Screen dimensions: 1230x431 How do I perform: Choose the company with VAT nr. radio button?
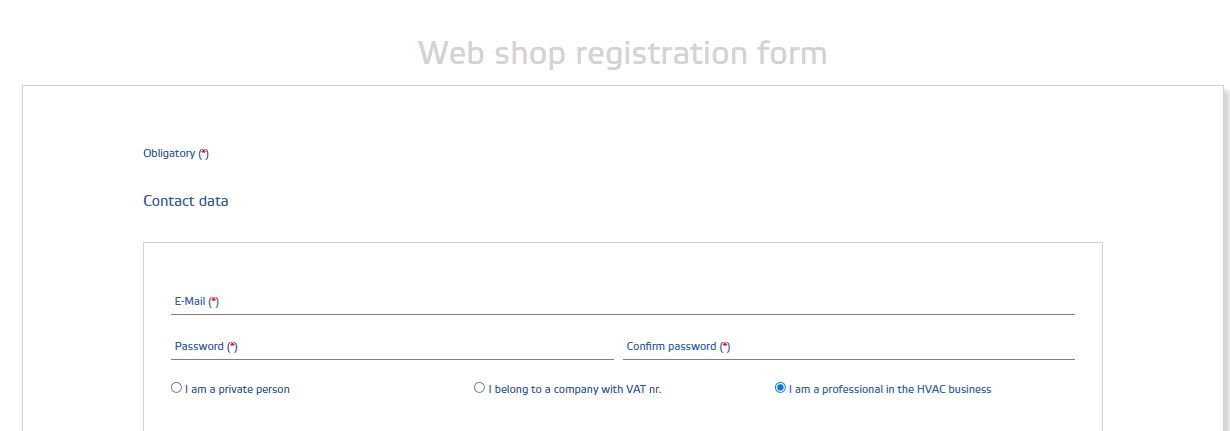(479, 388)
